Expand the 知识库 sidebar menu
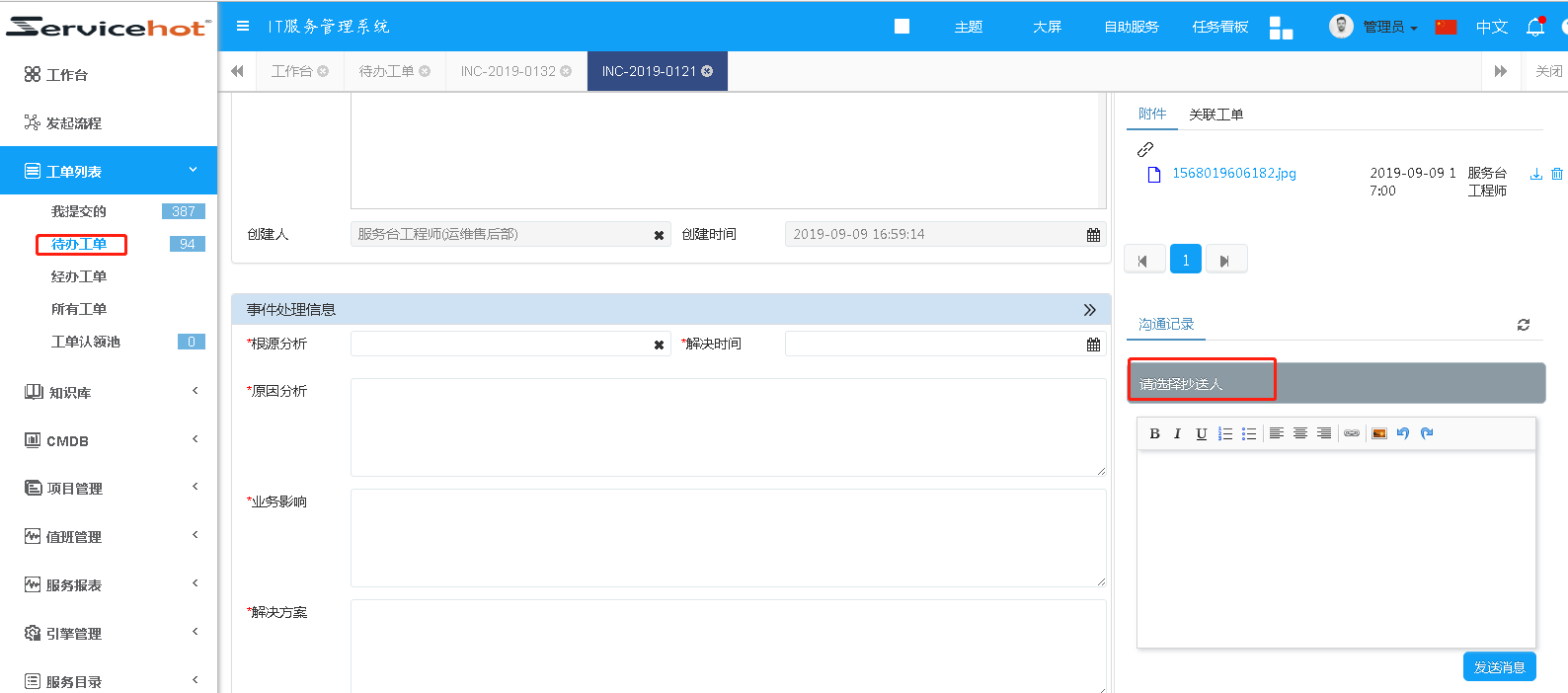Screen dimensions: 1568x693 109,392
